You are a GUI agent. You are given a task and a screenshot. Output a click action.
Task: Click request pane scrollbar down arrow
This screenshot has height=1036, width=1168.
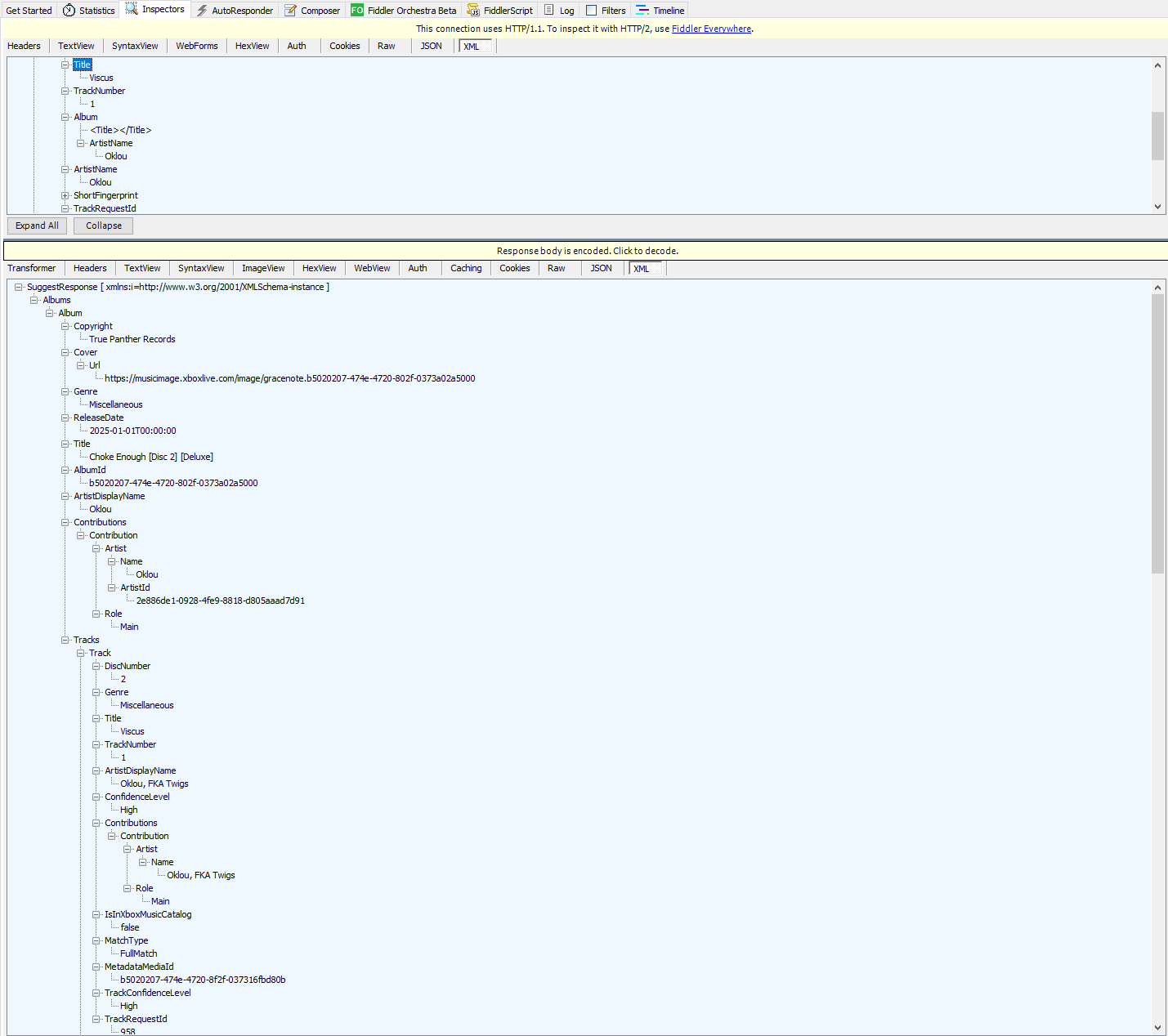(1157, 207)
